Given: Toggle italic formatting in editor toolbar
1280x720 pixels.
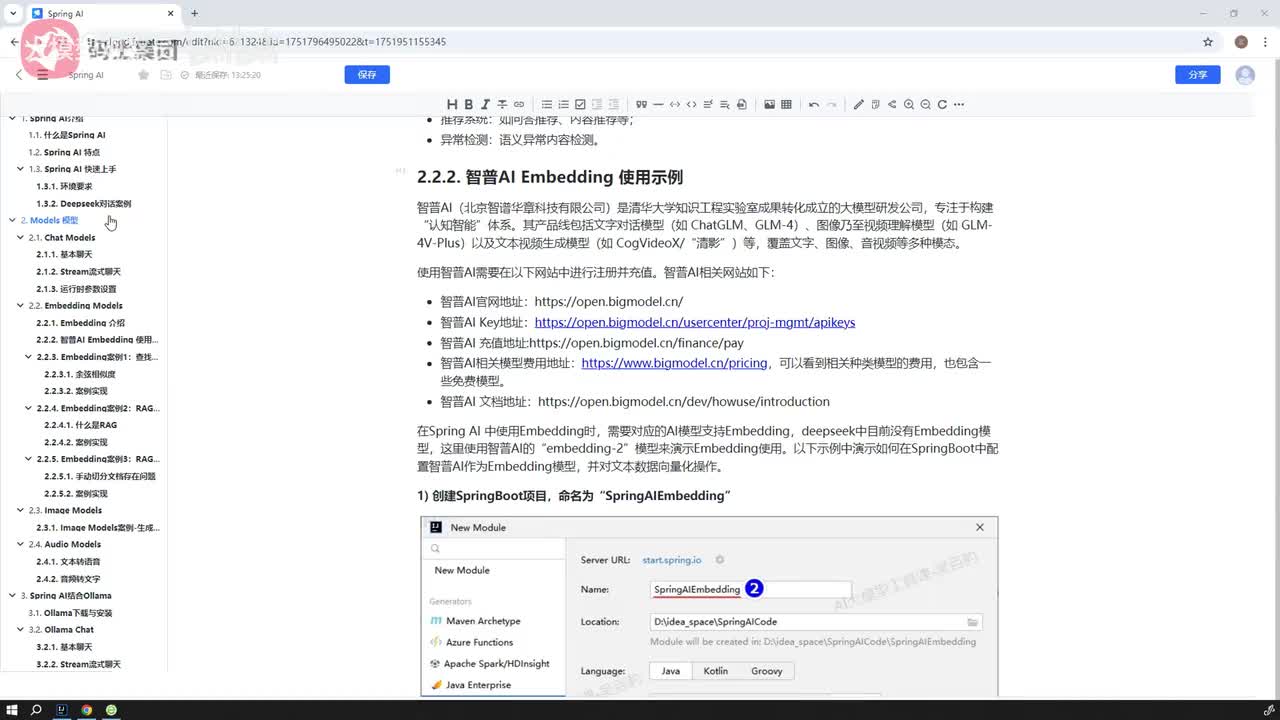Looking at the screenshot, I should pyautogui.click(x=485, y=104).
